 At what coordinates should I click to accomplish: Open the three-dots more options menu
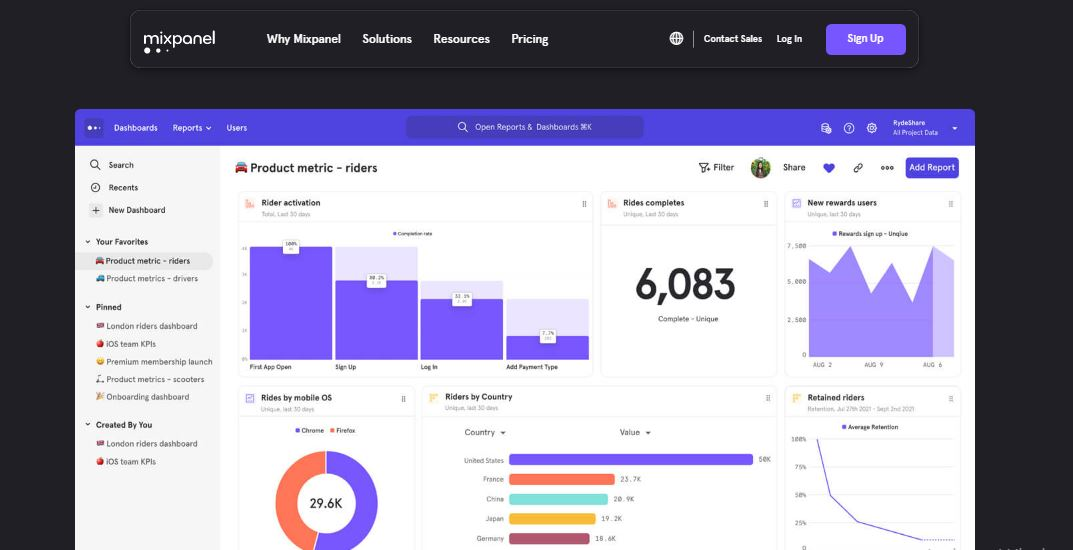pos(887,168)
